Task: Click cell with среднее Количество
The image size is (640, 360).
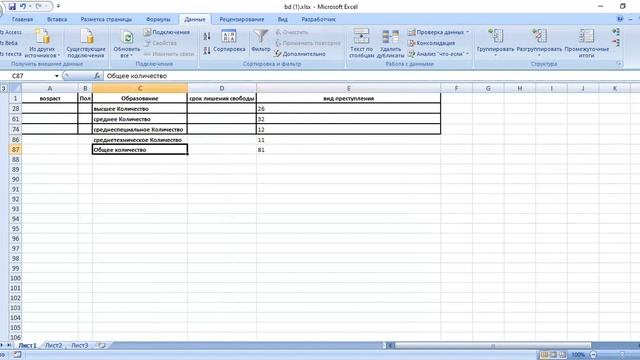Action: (x=140, y=119)
